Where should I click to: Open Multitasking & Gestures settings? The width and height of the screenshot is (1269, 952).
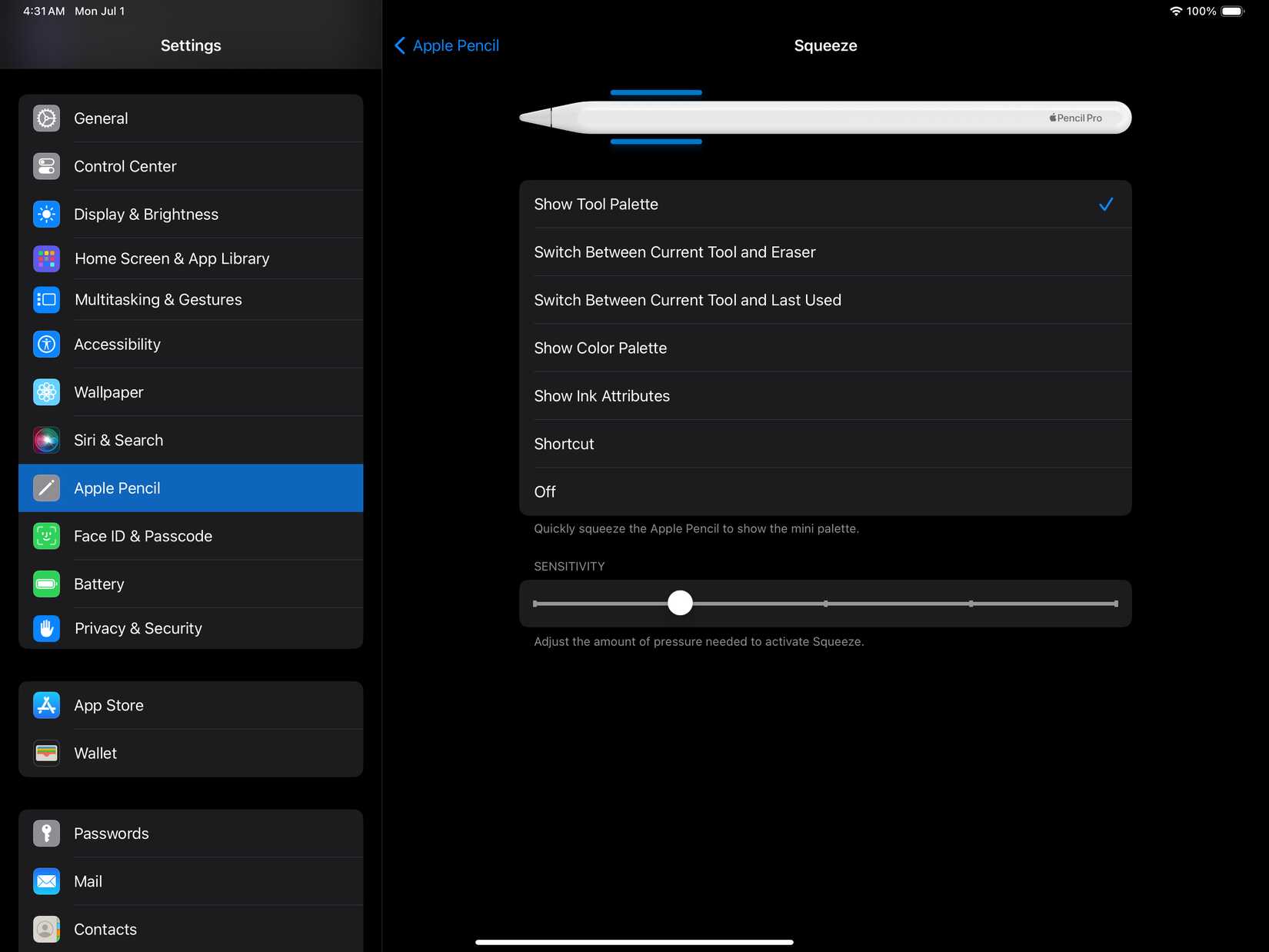click(191, 300)
